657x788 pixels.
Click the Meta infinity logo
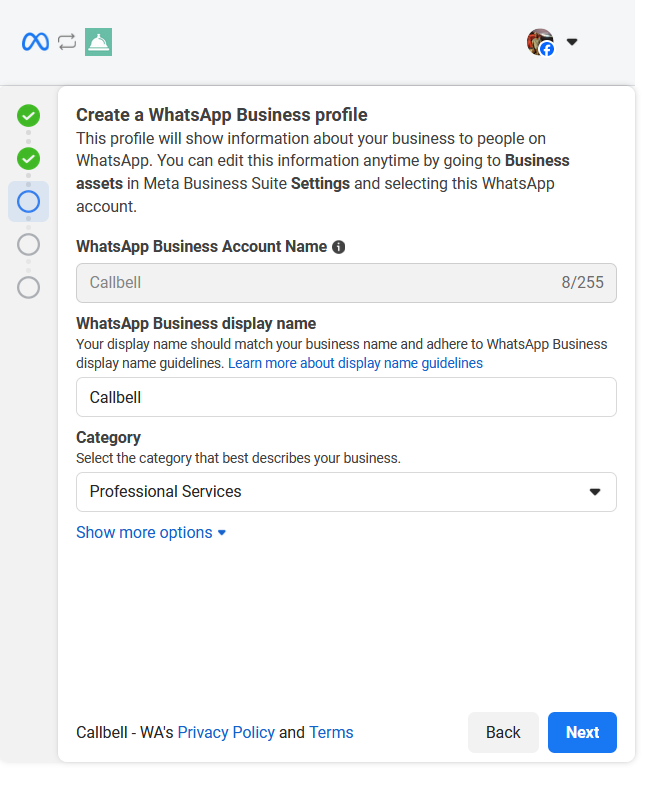click(35, 42)
